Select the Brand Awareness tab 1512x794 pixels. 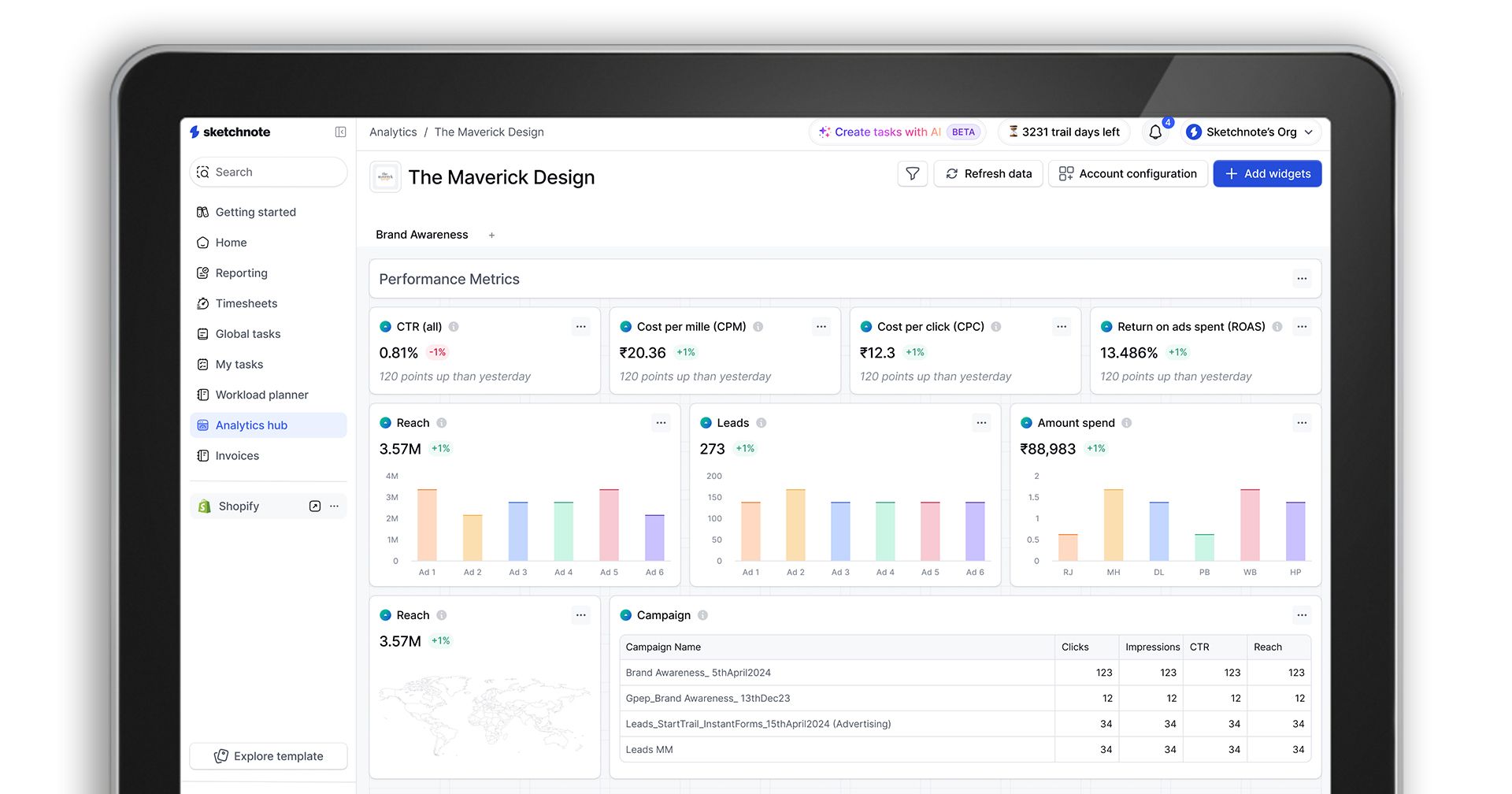(x=422, y=235)
